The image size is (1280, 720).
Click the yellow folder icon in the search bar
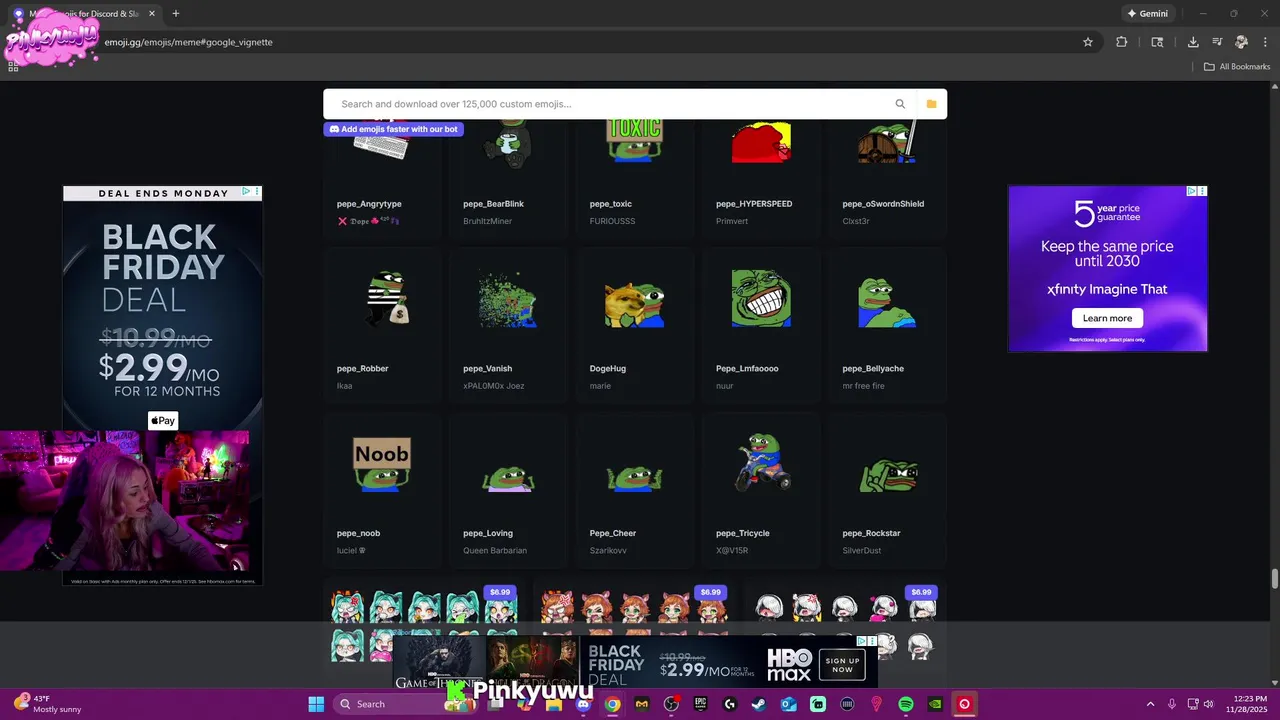coord(931,104)
